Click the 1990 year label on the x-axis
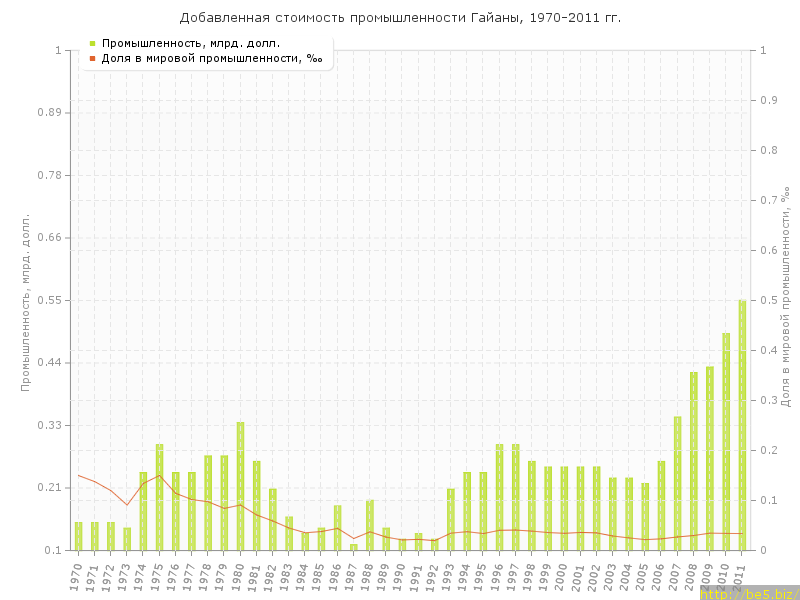The width and height of the screenshot is (800, 600). (x=401, y=575)
